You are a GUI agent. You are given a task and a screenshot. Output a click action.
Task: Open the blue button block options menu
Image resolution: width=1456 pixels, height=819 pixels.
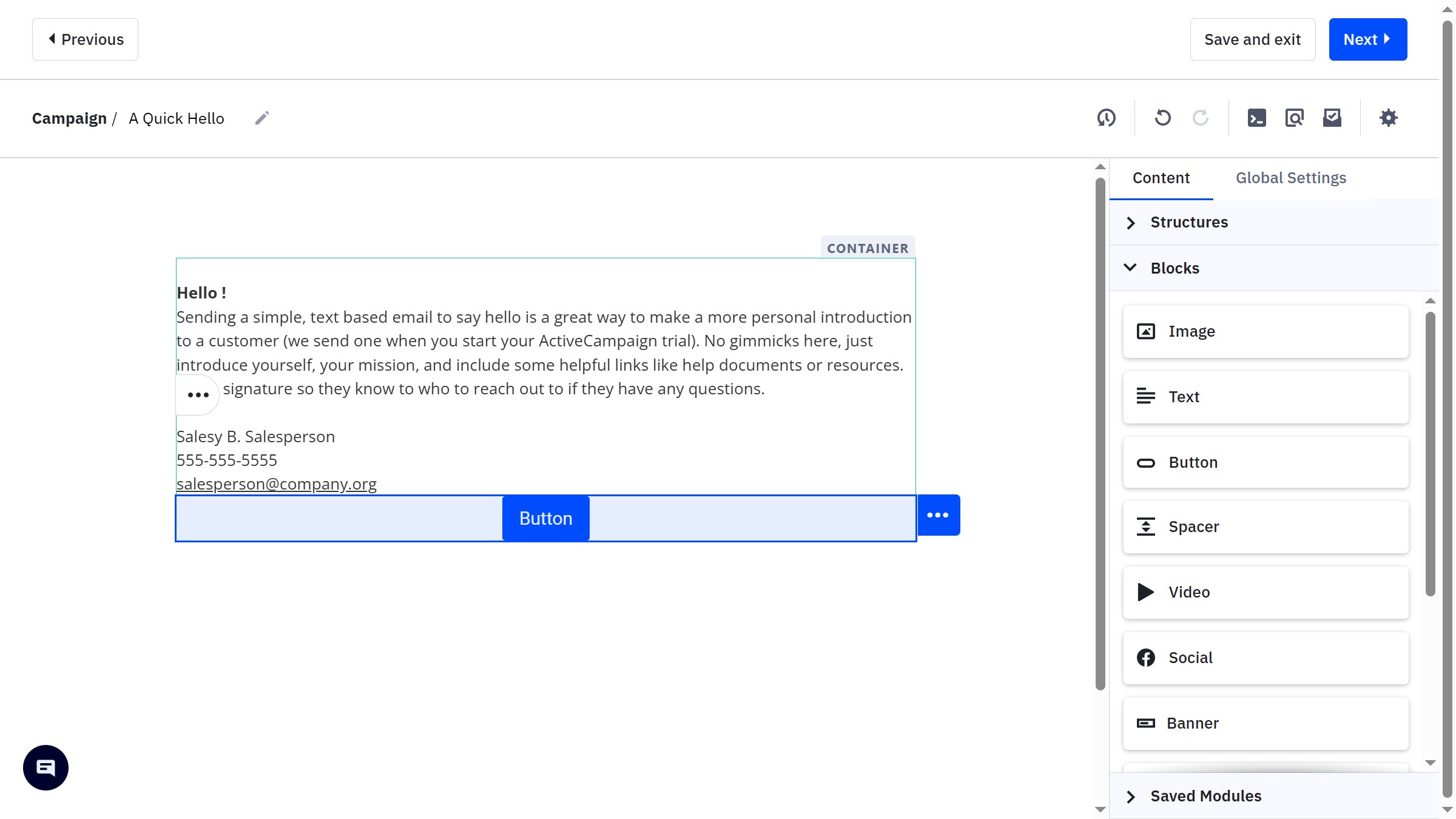[x=938, y=515]
